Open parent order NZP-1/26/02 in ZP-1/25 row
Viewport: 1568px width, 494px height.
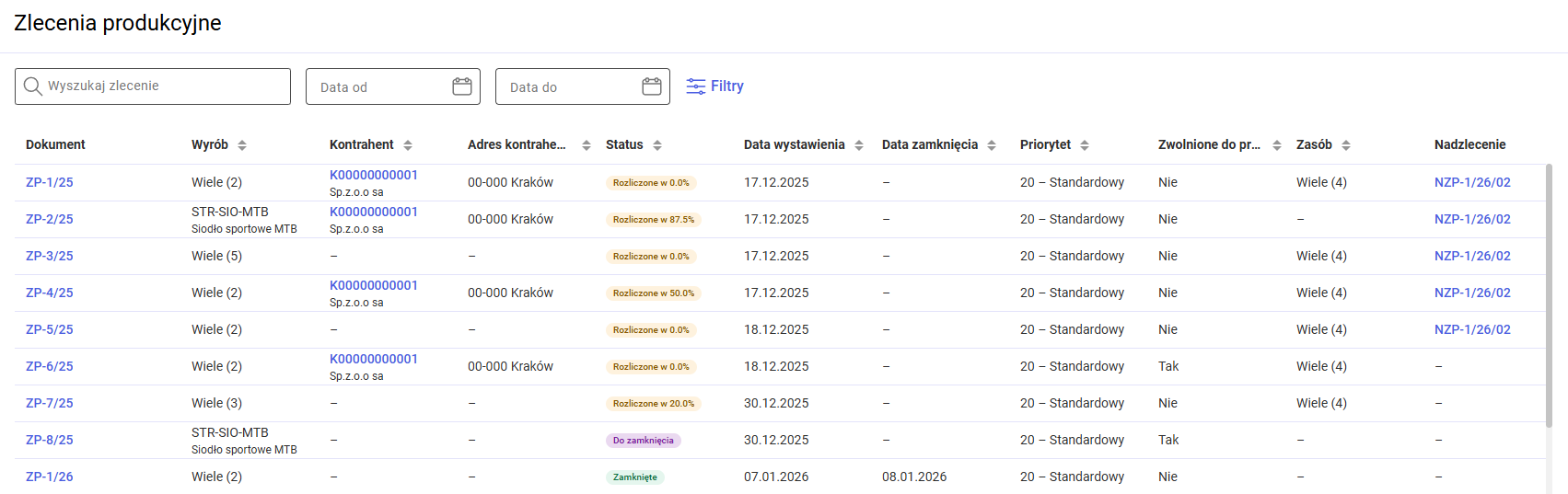pyautogui.click(x=1472, y=182)
